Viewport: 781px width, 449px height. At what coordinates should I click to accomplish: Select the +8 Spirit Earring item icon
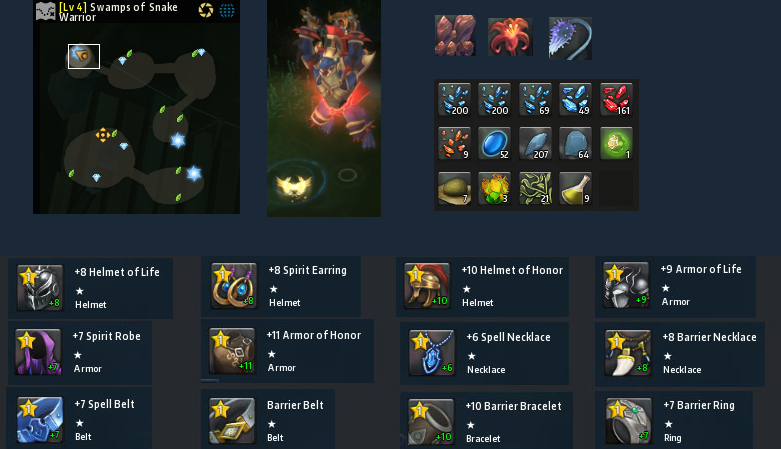(x=234, y=286)
